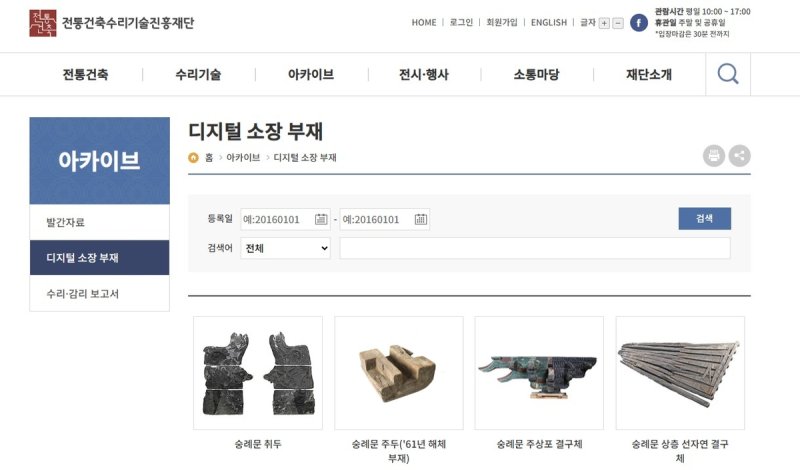Click 아카이브 in the breadcrumb
The height and width of the screenshot is (470, 800).
pyautogui.click(x=243, y=158)
